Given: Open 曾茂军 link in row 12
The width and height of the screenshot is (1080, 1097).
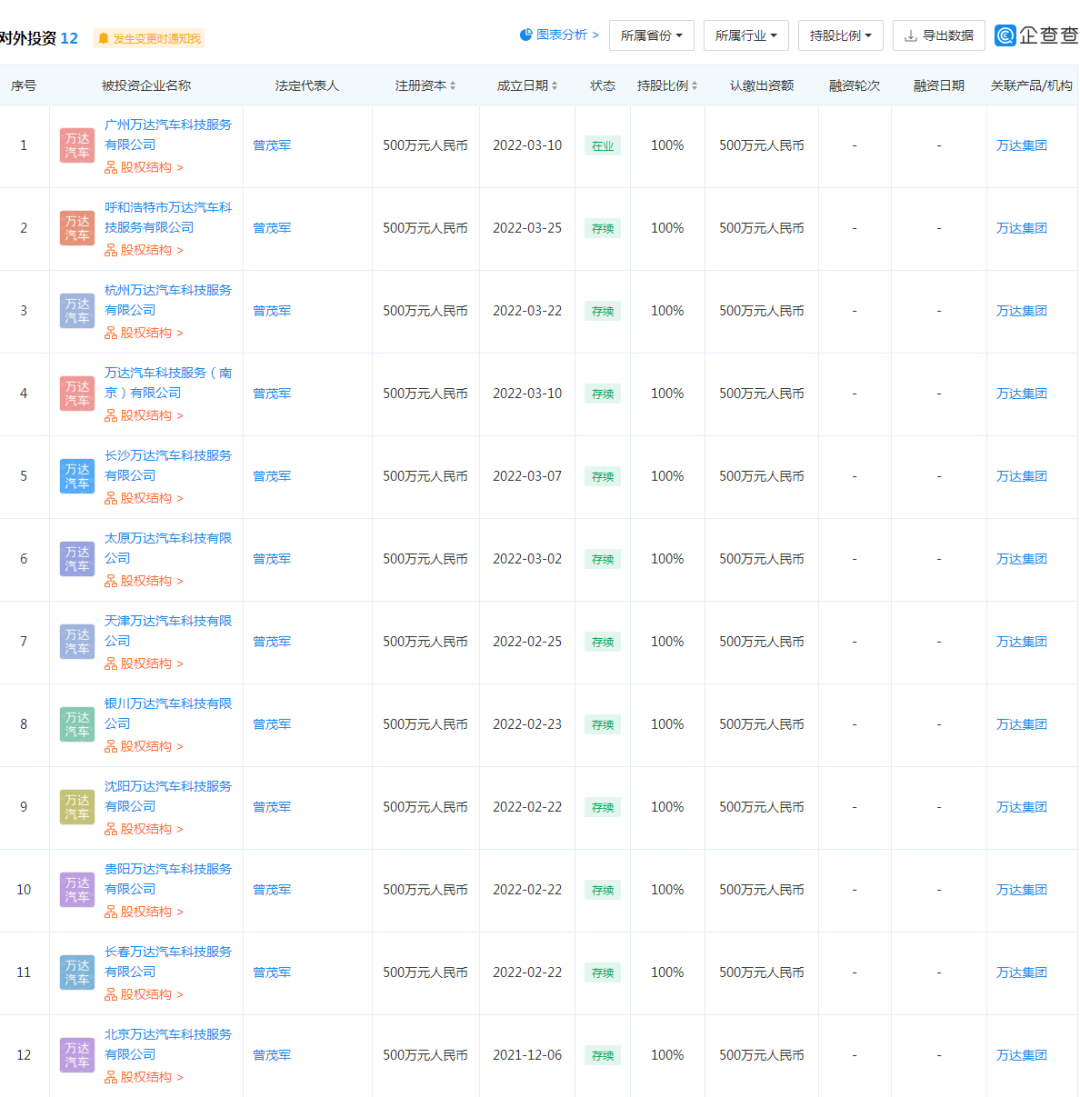Looking at the screenshot, I should (x=272, y=1055).
